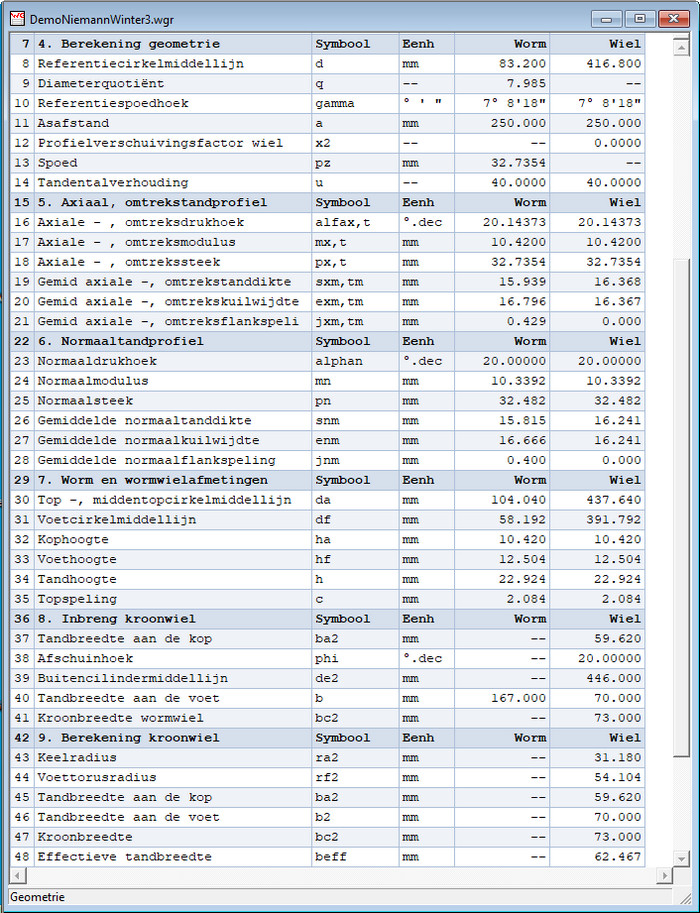Screen dimensions: 700x913
Task: Click the vertical scrollbar down arrow
Action: (x=681, y=858)
